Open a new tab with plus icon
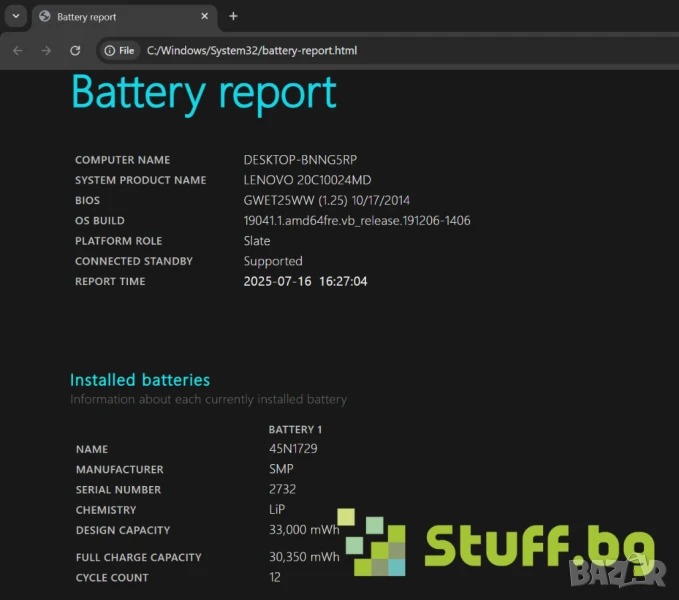 click(x=233, y=16)
